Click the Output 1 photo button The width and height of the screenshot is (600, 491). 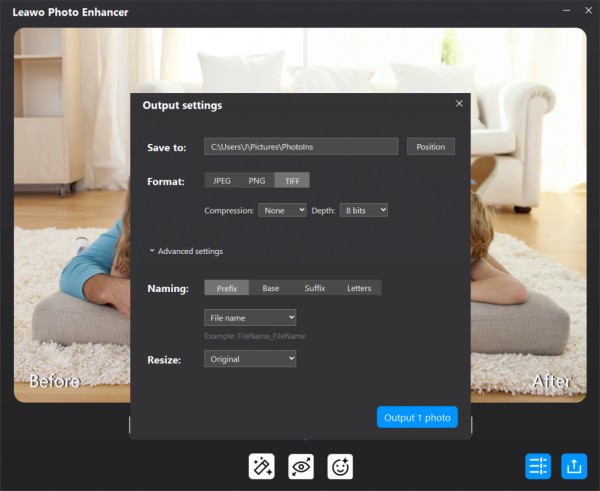pos(417,417)
